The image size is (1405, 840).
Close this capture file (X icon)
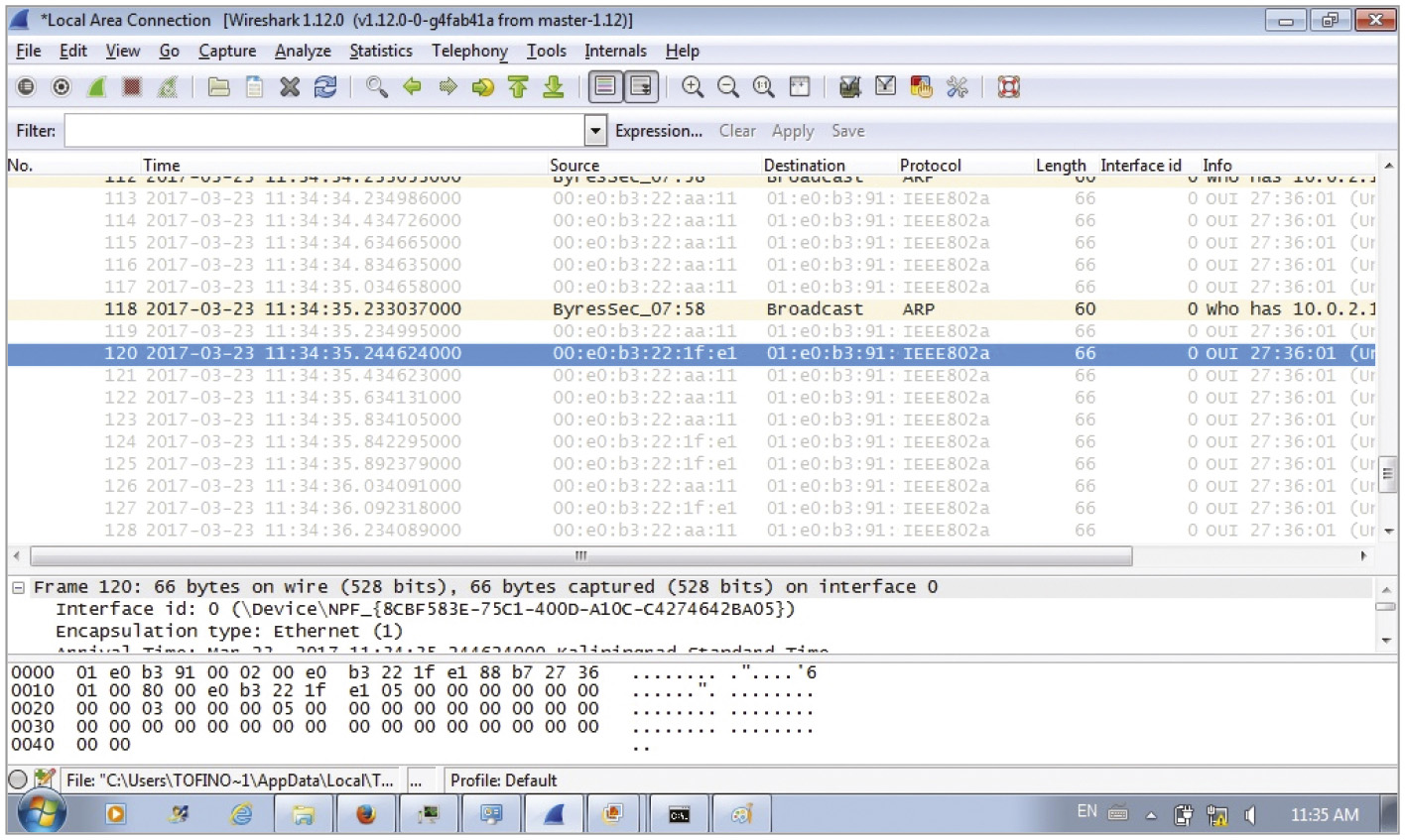[290, 87]
